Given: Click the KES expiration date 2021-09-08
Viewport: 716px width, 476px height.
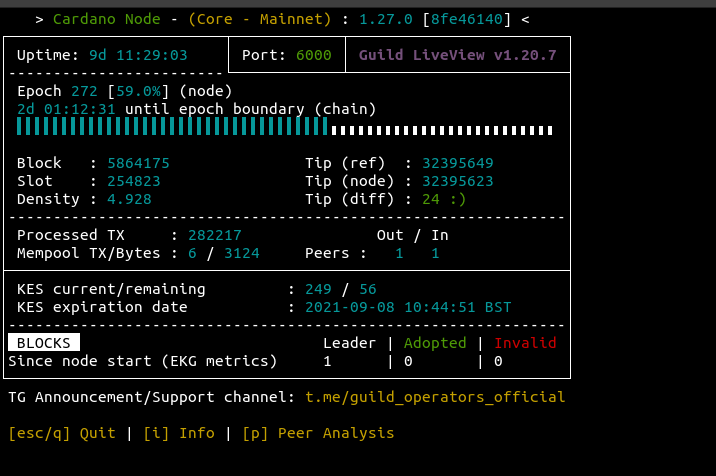Looking at the screenshot, I should (350, 307).
